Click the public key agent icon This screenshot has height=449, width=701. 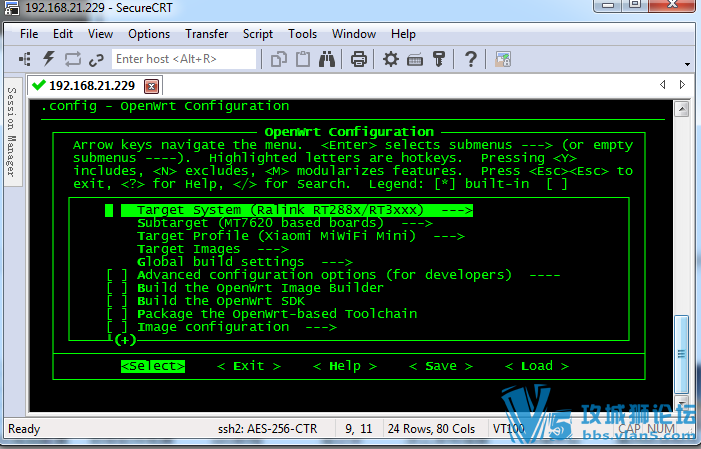(439, 59)
